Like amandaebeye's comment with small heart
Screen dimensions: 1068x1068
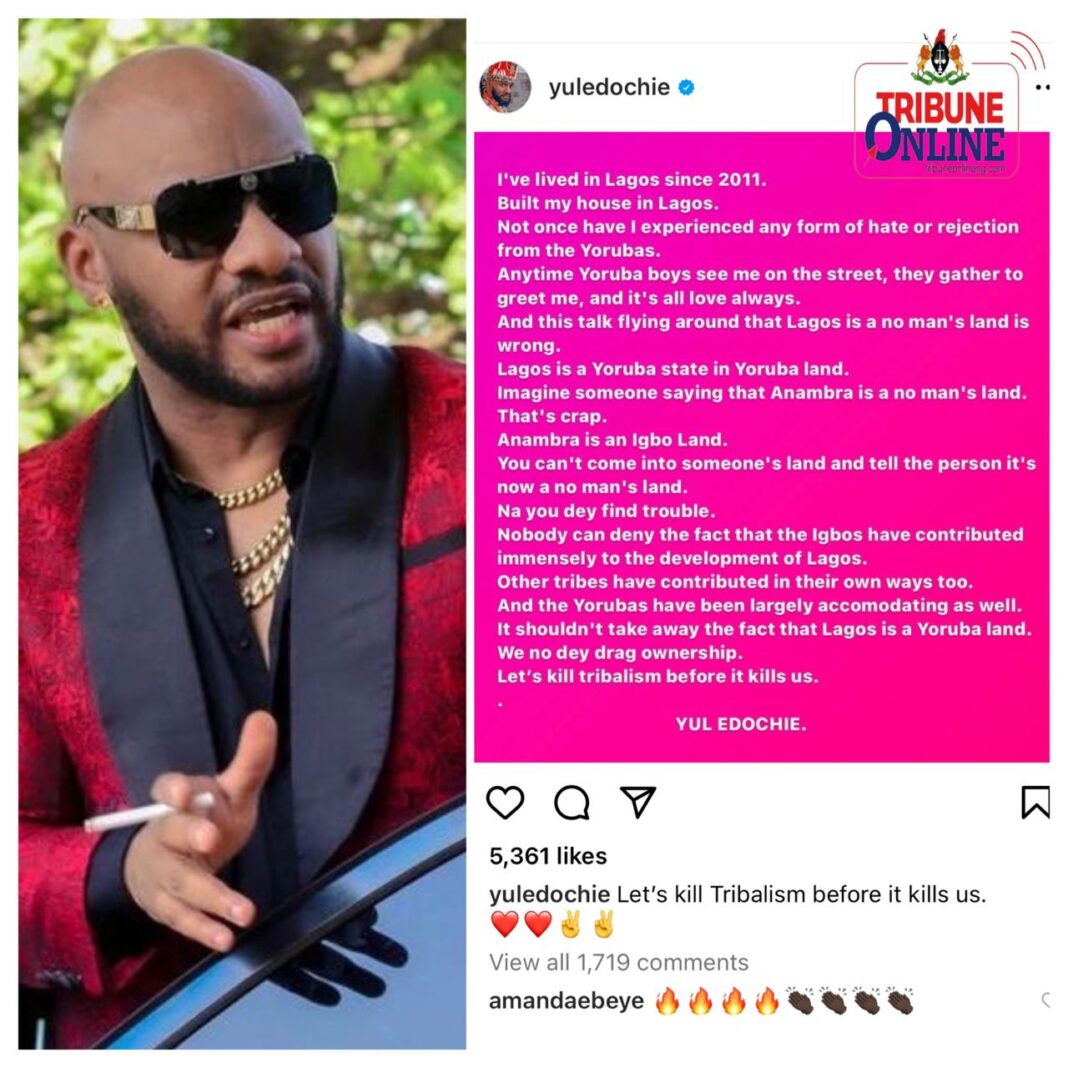[x=1046, y=1000]
